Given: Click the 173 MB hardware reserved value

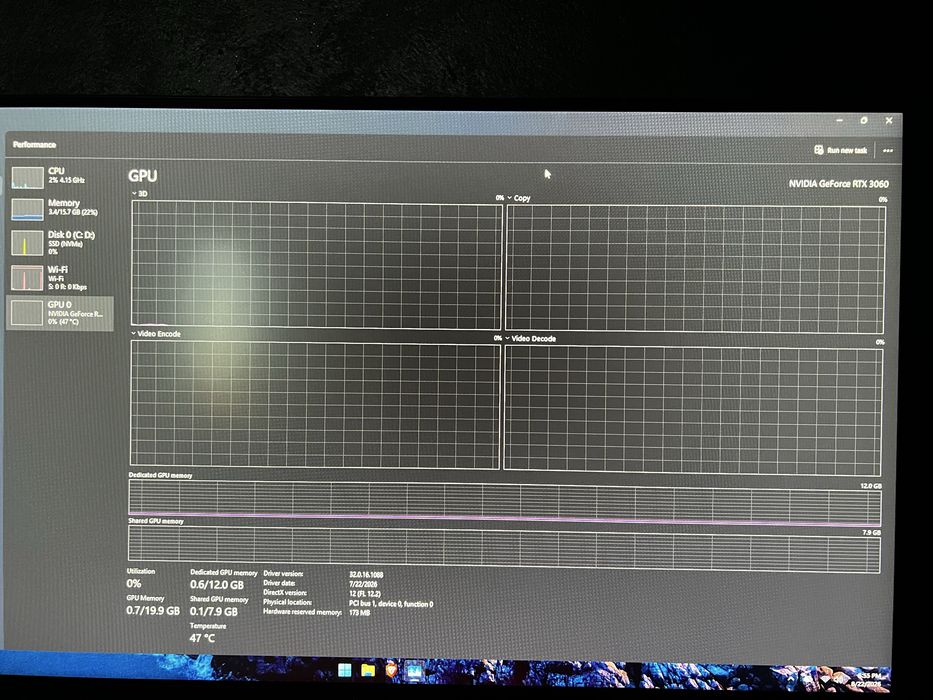Looking at the screenshot, I should 359,612.
